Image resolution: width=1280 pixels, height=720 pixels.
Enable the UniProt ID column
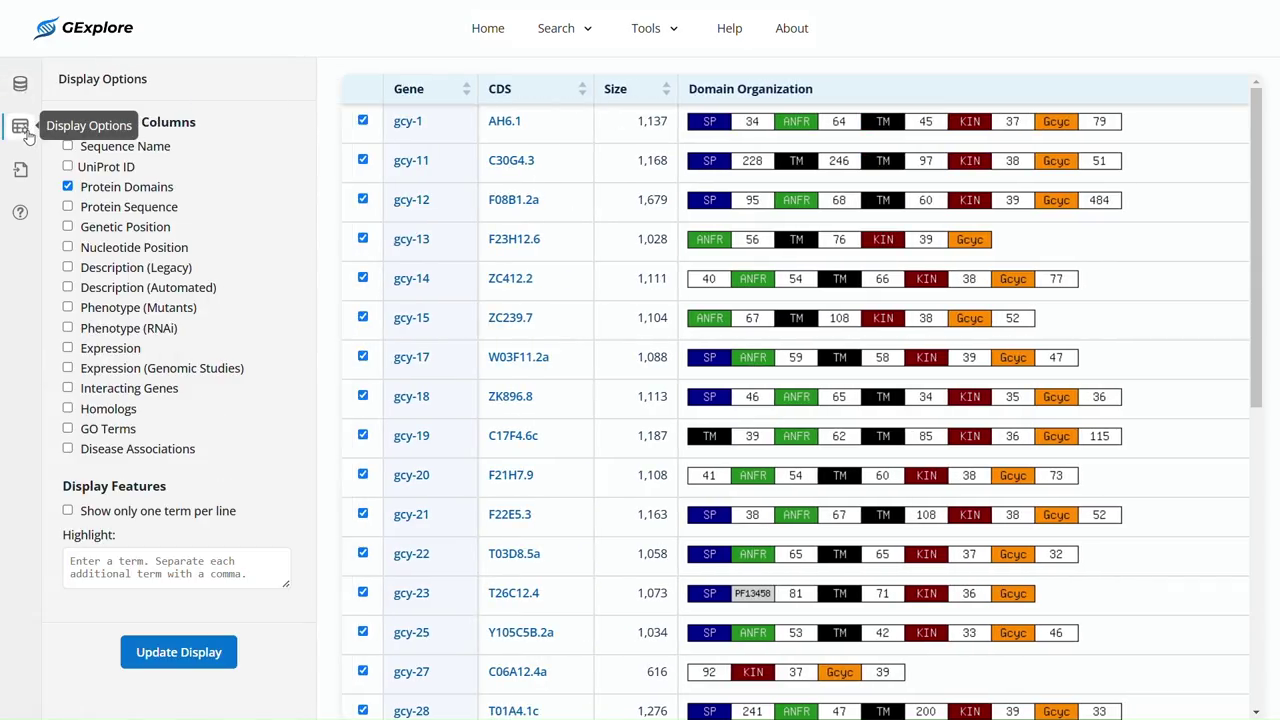click(x=68, y=166)
